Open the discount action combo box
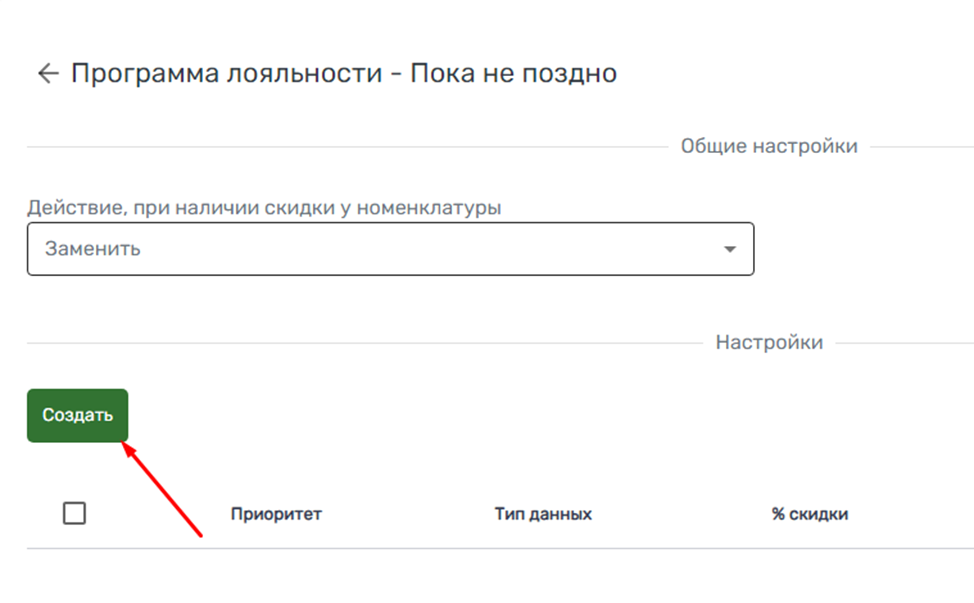 tap(390, 249)
